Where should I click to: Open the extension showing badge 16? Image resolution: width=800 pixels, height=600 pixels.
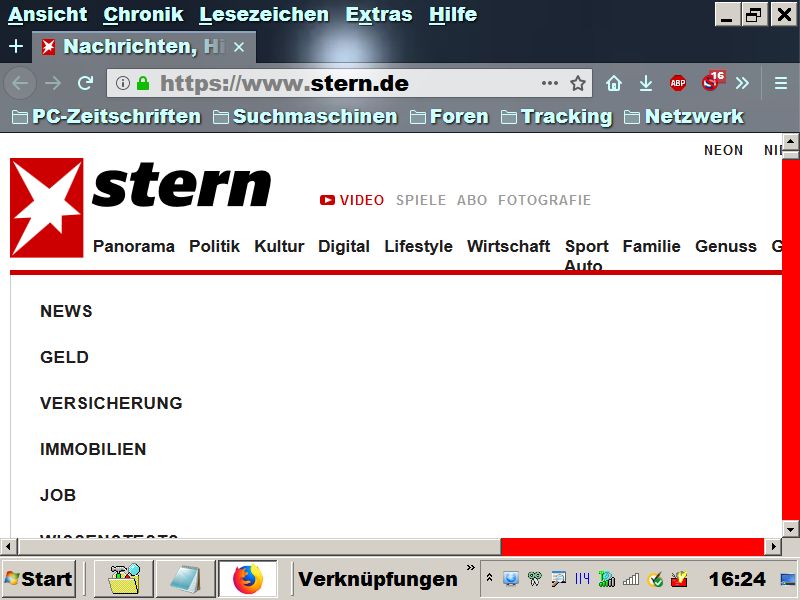tap(713, 81)
